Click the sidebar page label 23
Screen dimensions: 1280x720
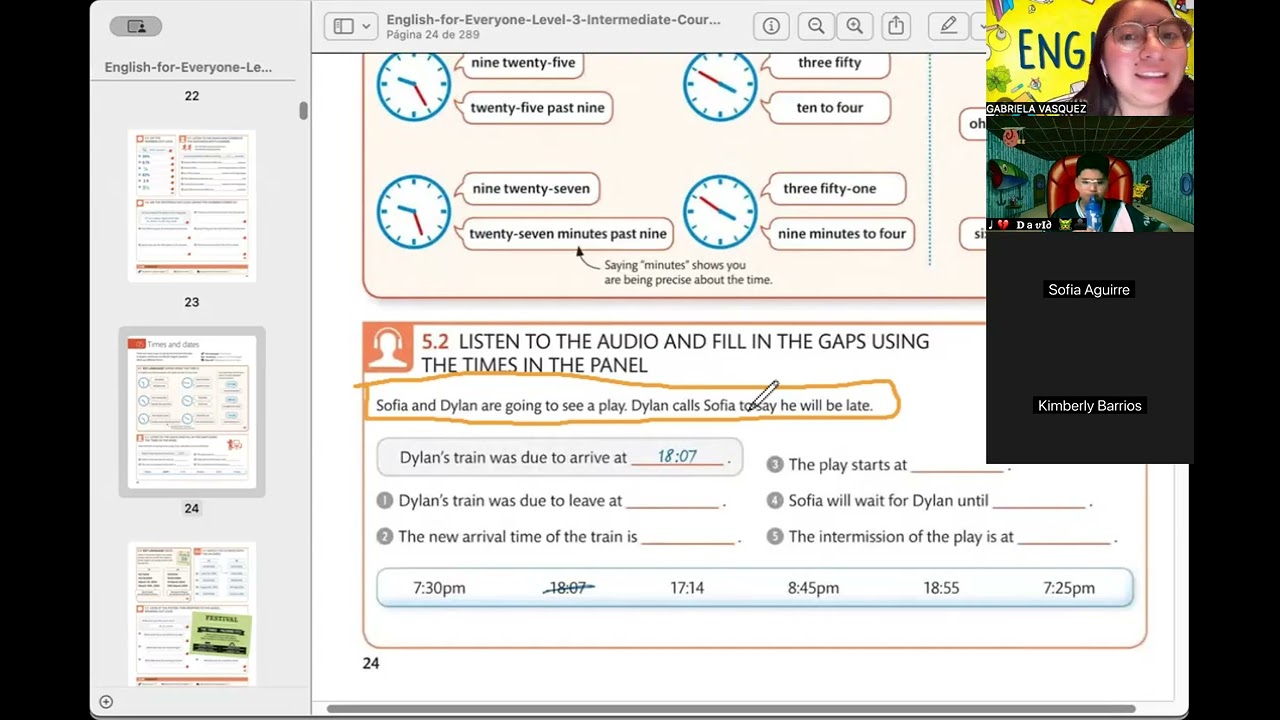pyautogui.click(x=191, y=302)
